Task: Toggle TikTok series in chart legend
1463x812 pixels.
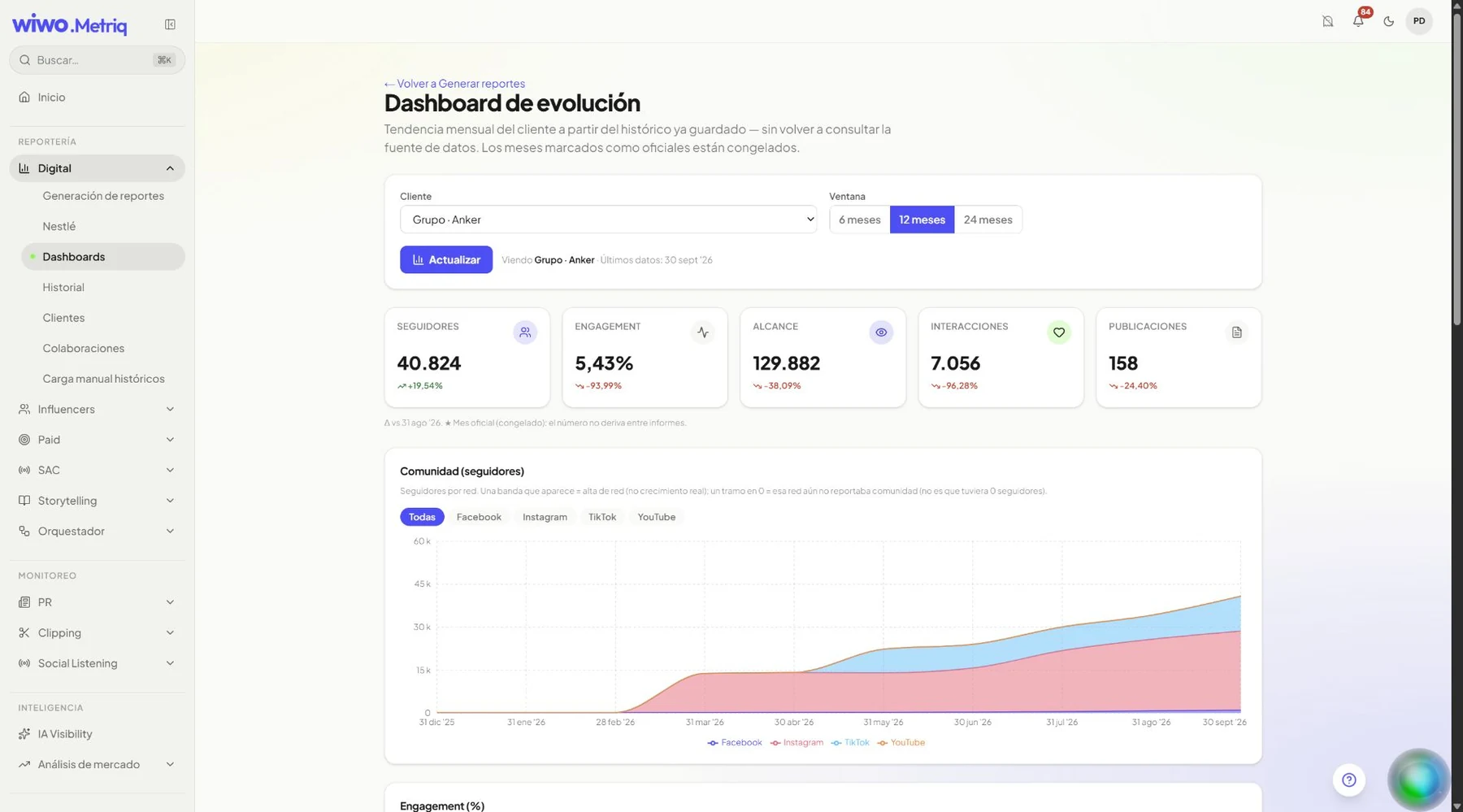Action: pos(850,743)
